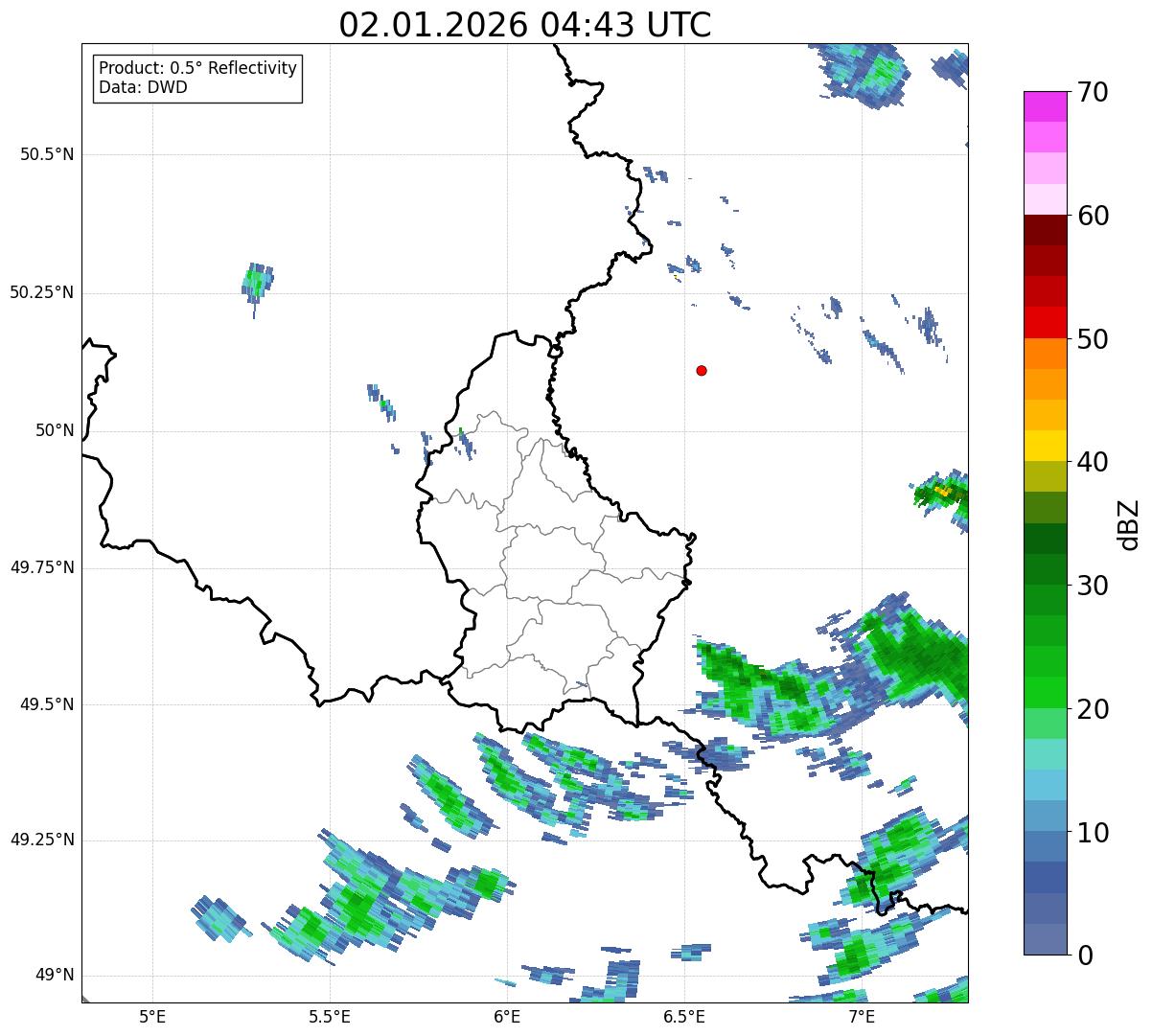Click the latitude label 49.5°N
This screenshot has height=1036, width=1152.
pyautogui.click(x=47, y=704)
